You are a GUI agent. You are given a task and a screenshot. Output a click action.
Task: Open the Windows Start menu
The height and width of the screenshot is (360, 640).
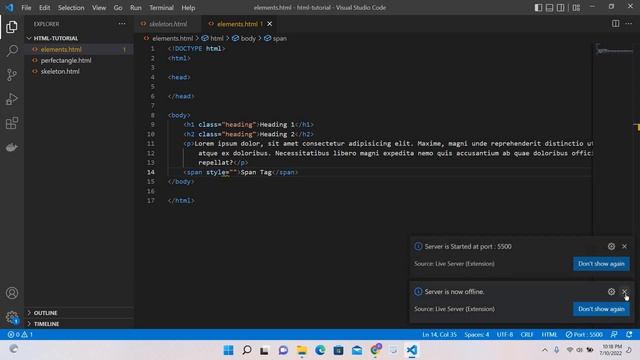(229, 350)
